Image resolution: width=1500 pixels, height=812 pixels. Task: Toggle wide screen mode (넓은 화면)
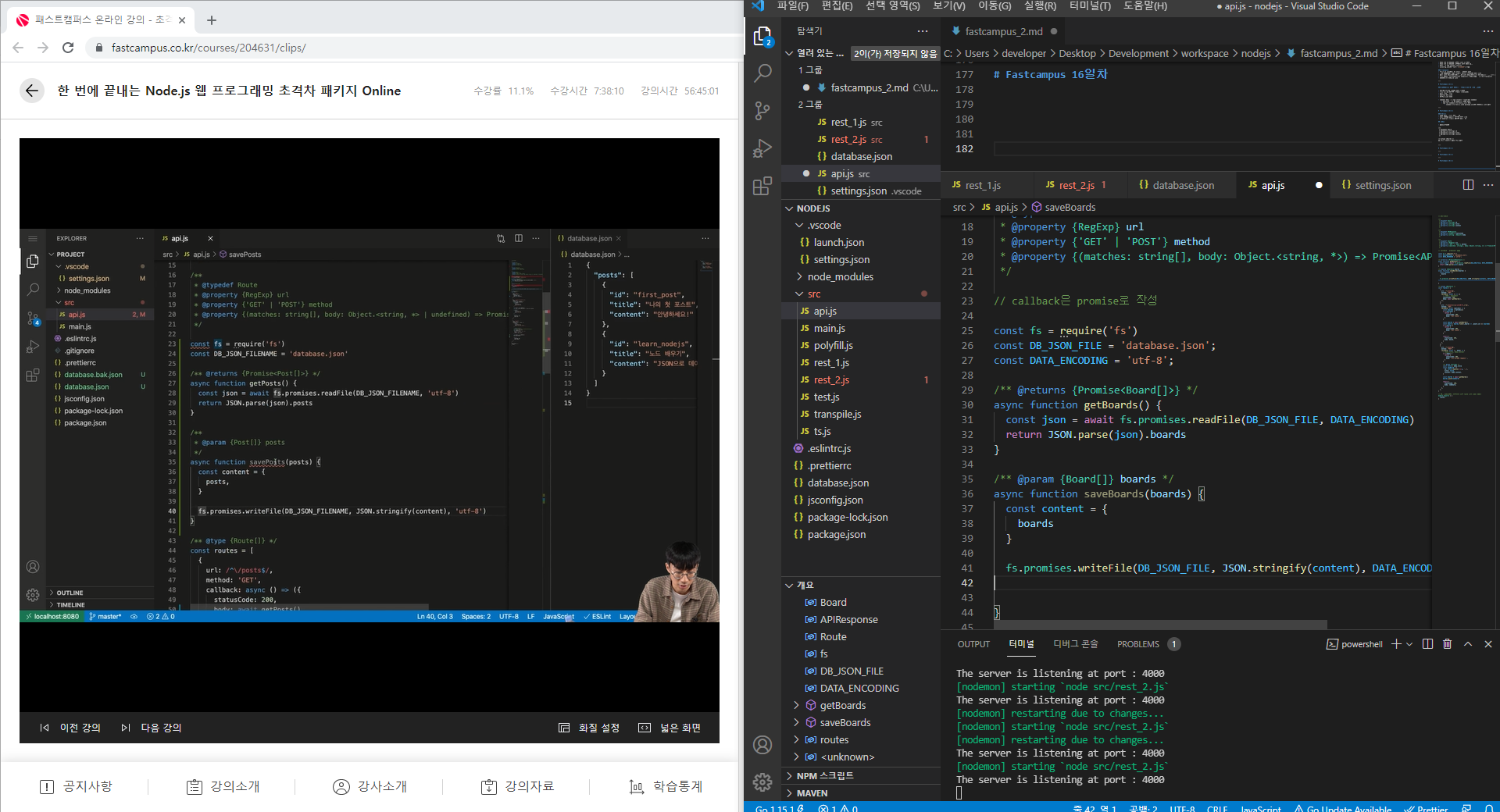coord(670,728)
